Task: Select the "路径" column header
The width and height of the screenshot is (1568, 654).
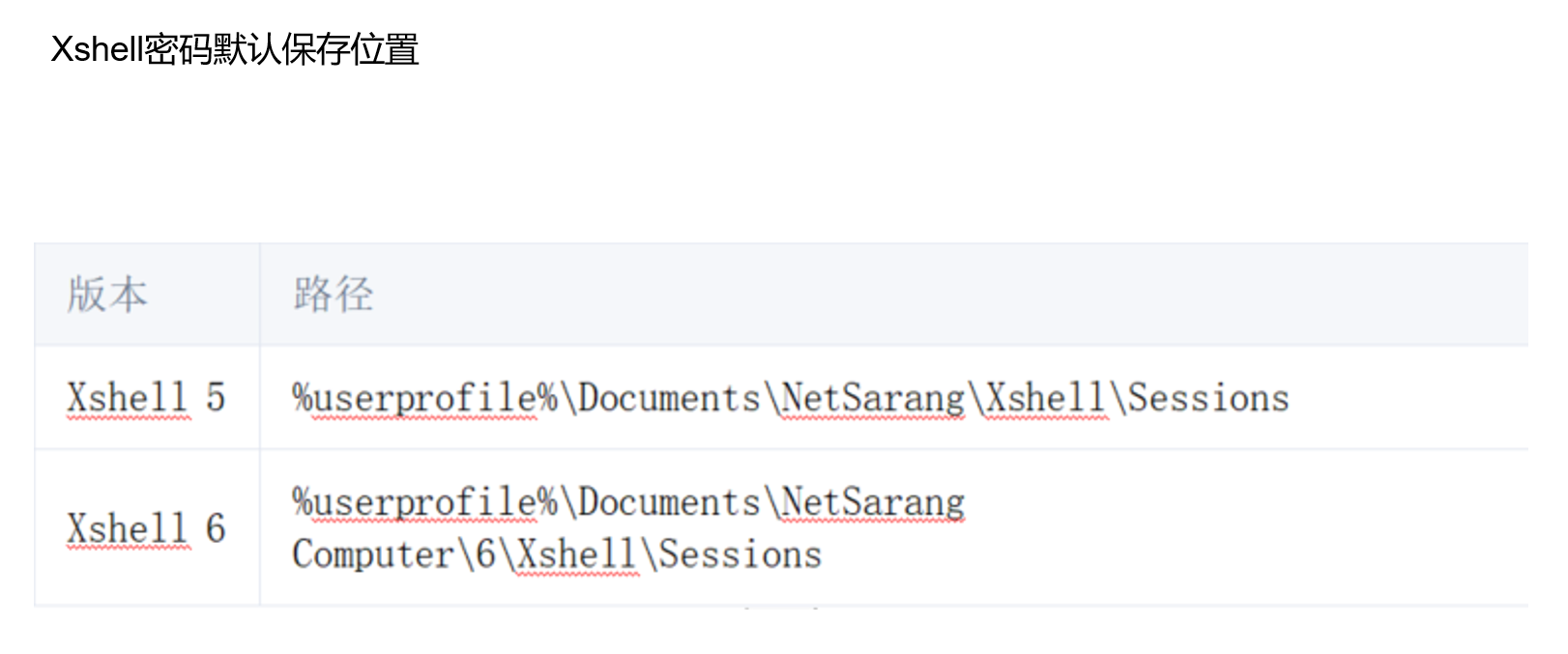Action: click(x=334, y=295)
